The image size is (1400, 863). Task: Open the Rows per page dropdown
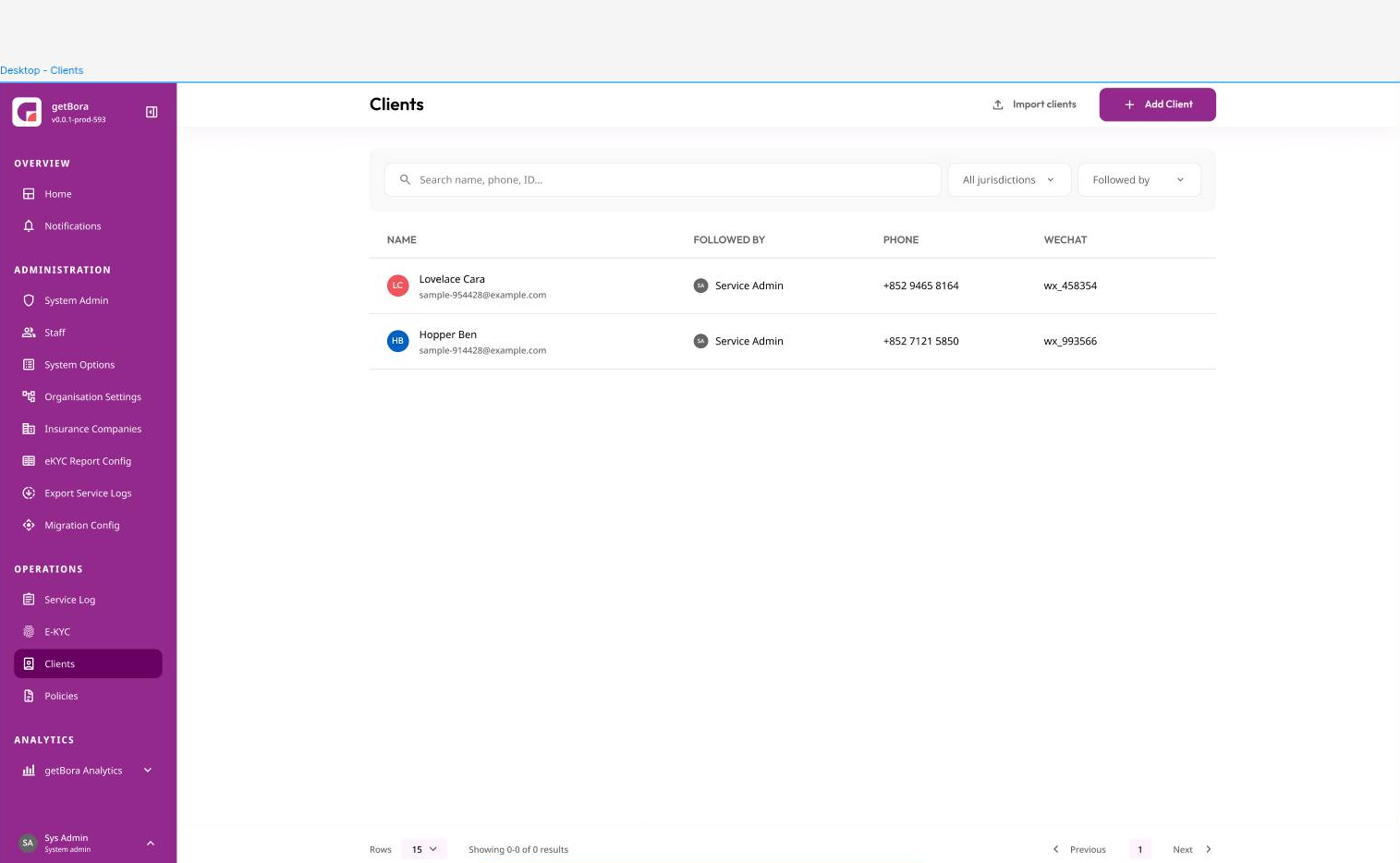(424, 849)
